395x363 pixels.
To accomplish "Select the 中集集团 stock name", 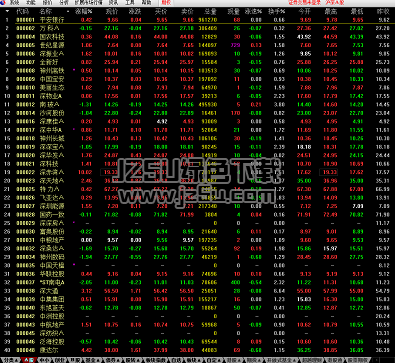I will click(52, 299).
